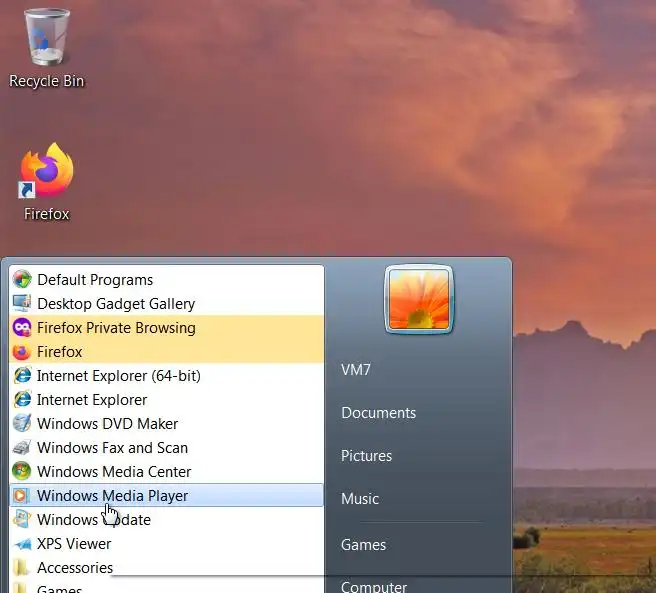
Task: Open XPS Viewer entry
Action: coord(167,544)
